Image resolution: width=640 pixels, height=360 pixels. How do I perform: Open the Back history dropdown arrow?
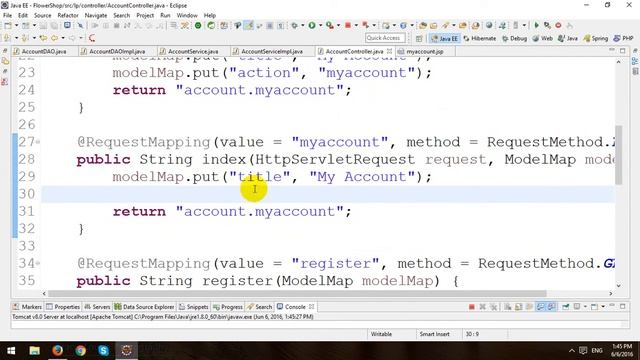[x=62, y=38]
